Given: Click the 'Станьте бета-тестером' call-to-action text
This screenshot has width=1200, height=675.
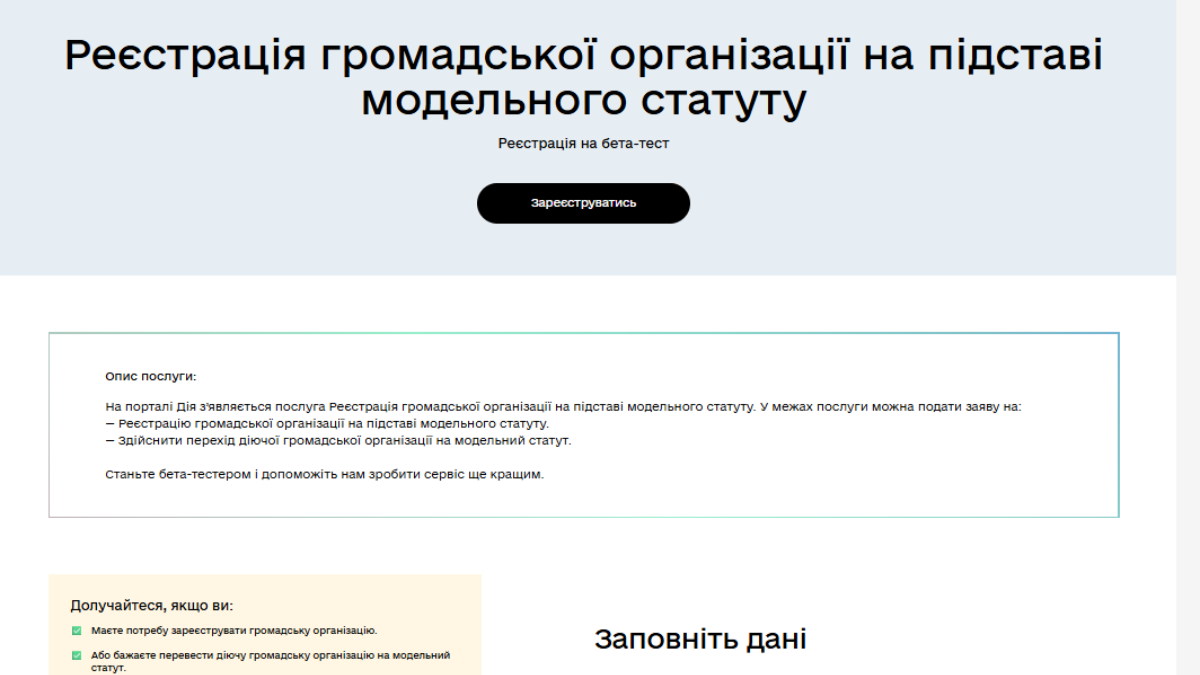Looking at the screenshot, I should pyautogui.click(x=324, y=474).
